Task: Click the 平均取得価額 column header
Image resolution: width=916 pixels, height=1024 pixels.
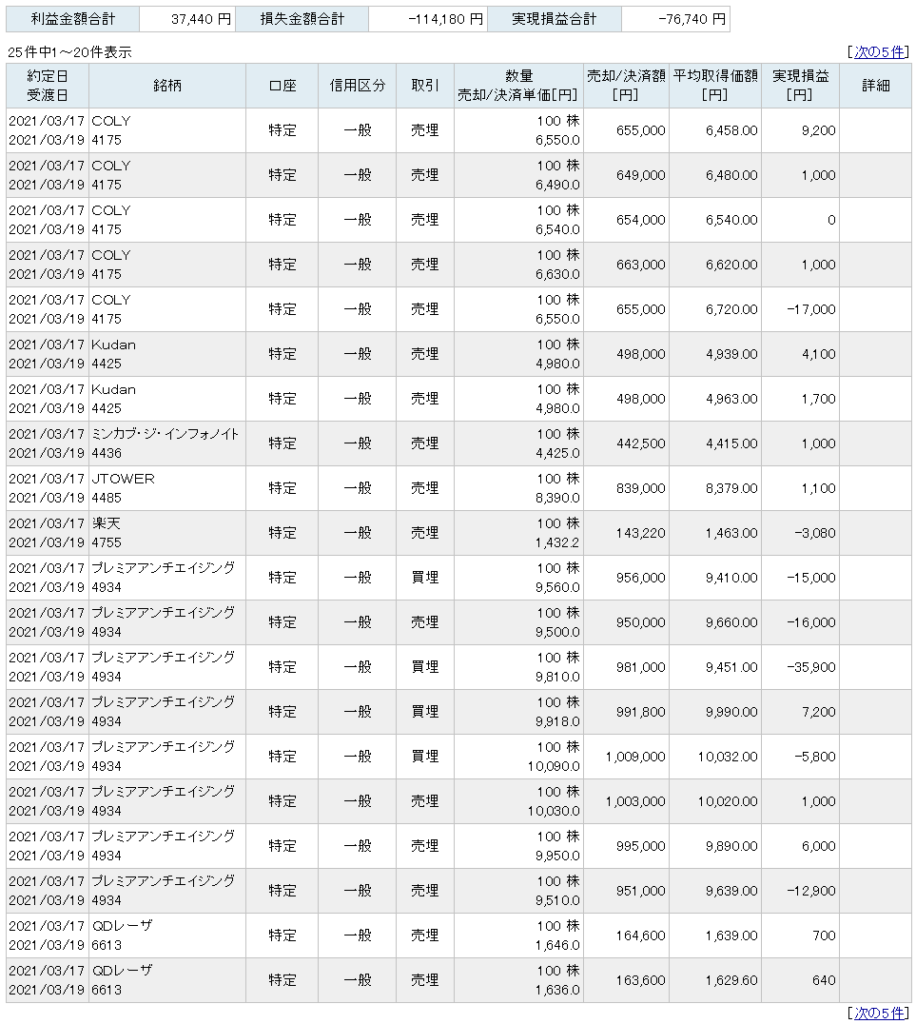Action: (715, 86)
